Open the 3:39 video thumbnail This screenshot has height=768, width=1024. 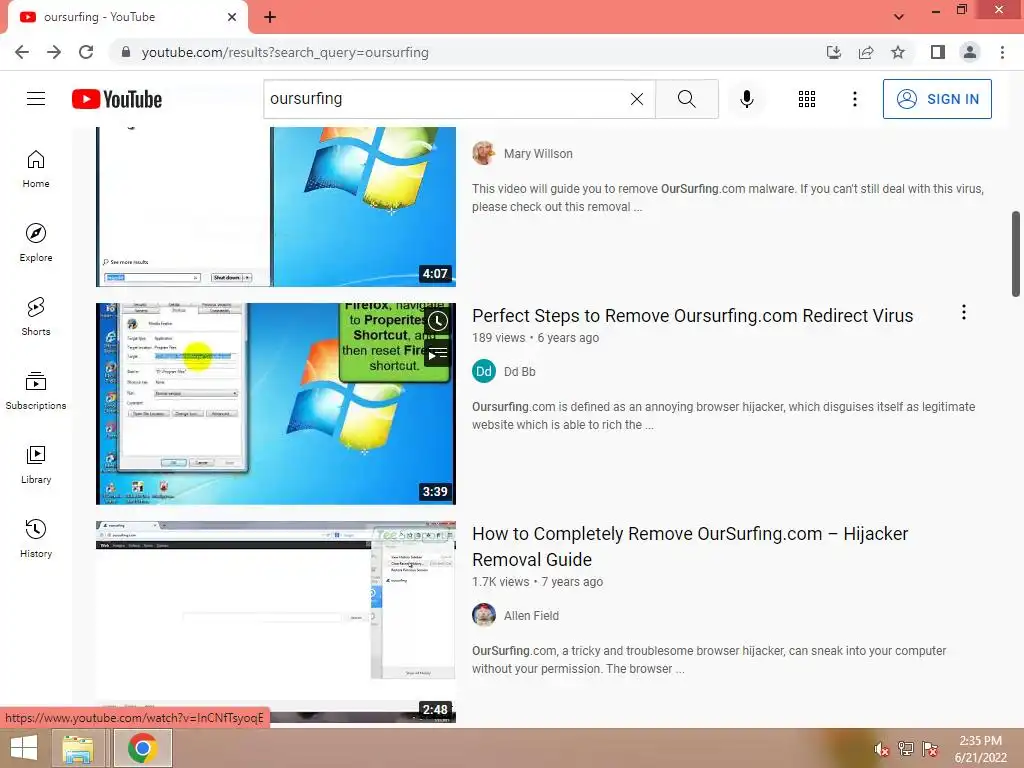[276, 404]
